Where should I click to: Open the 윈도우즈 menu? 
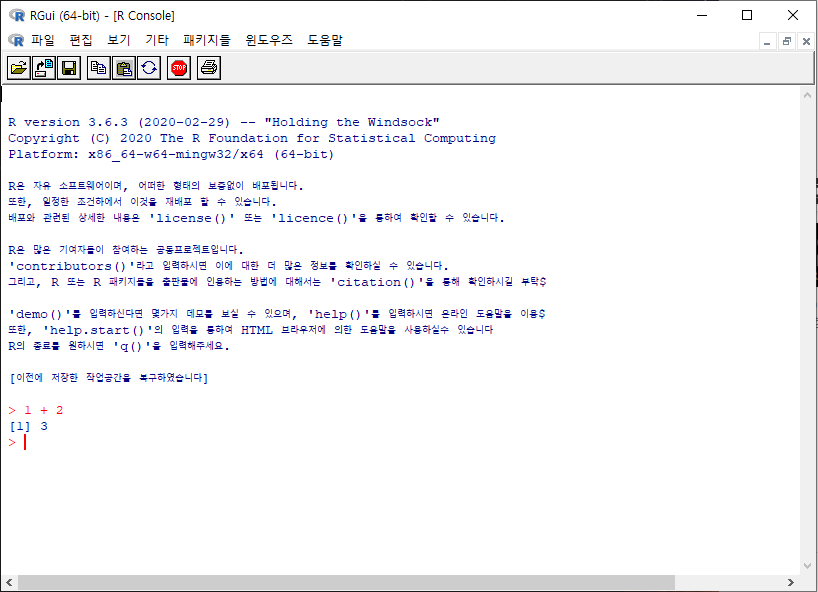coord(269,40)
